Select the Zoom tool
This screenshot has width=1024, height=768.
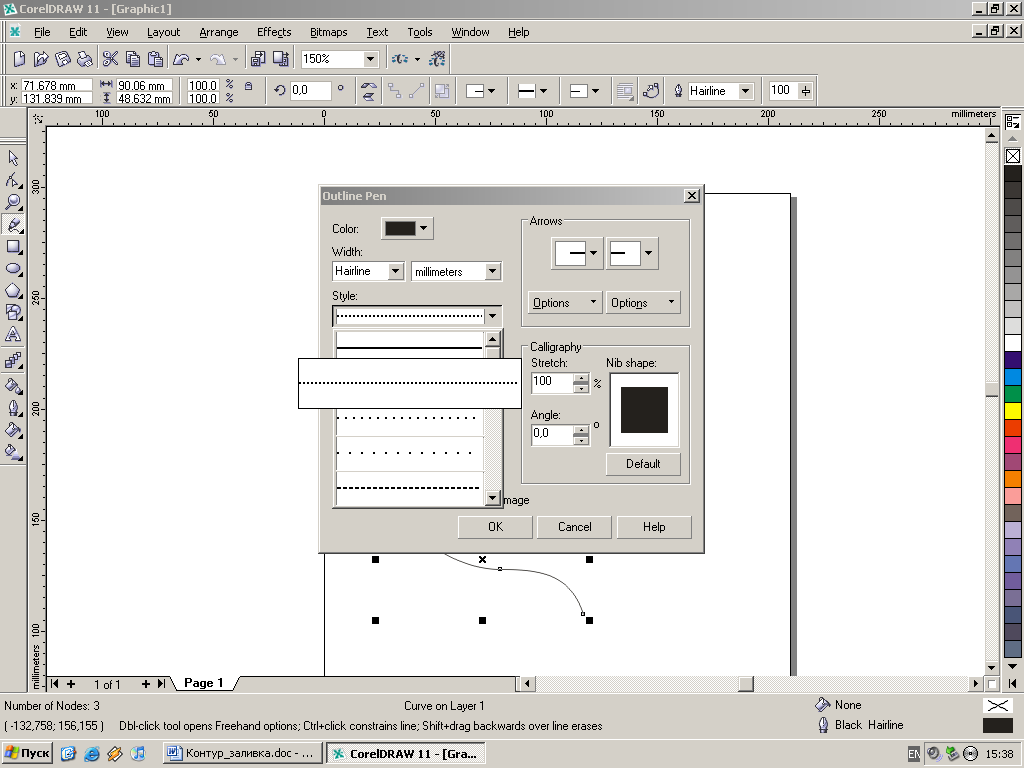[13, 202]
